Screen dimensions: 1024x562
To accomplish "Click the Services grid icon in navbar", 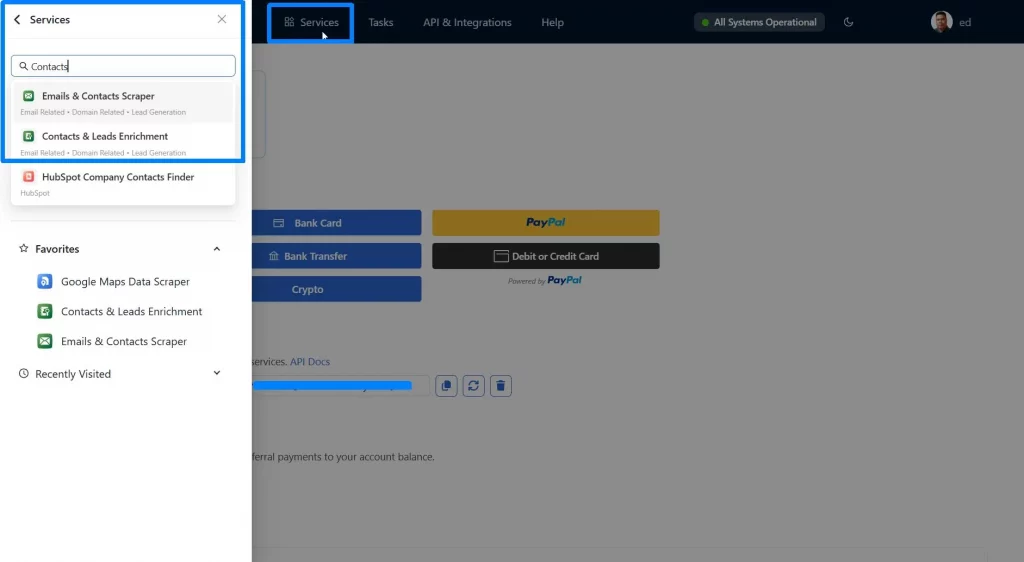I will coord(289,22).
